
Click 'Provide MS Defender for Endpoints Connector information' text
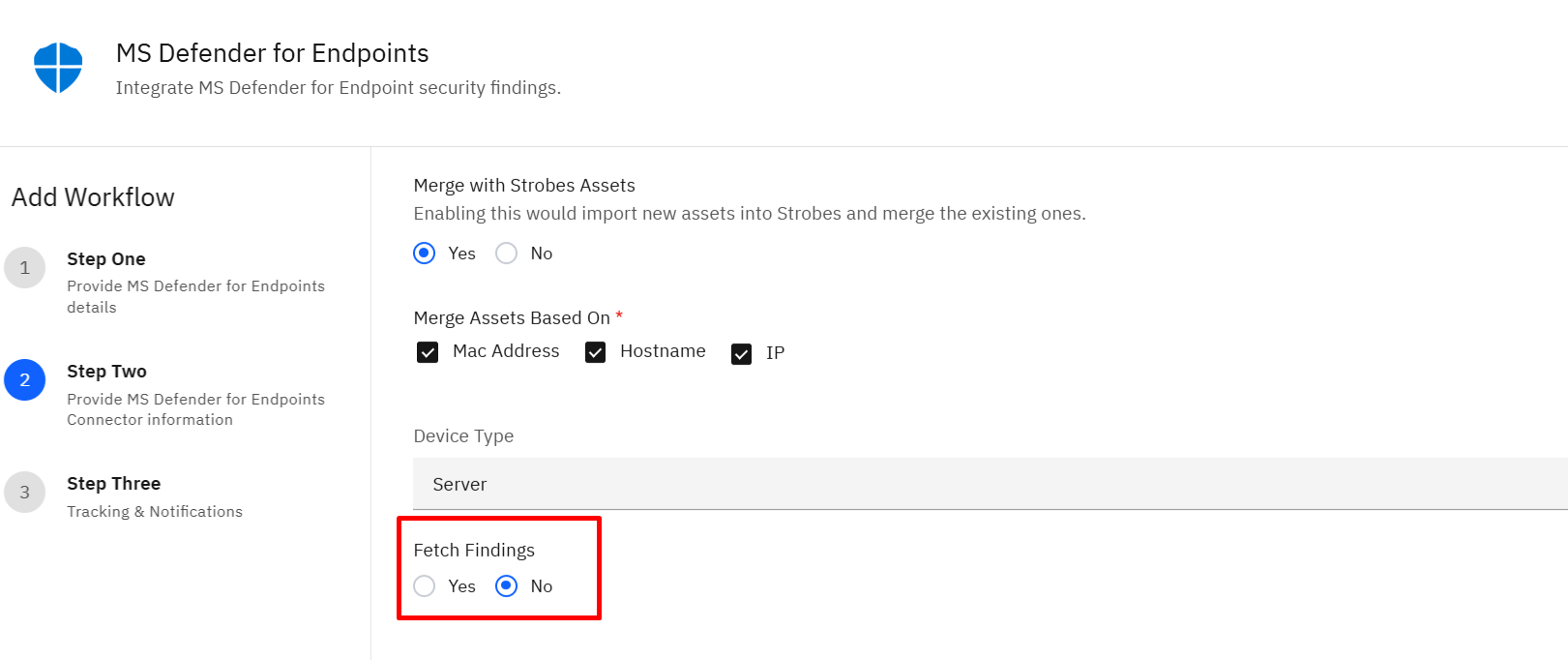(x=195, y=409)
